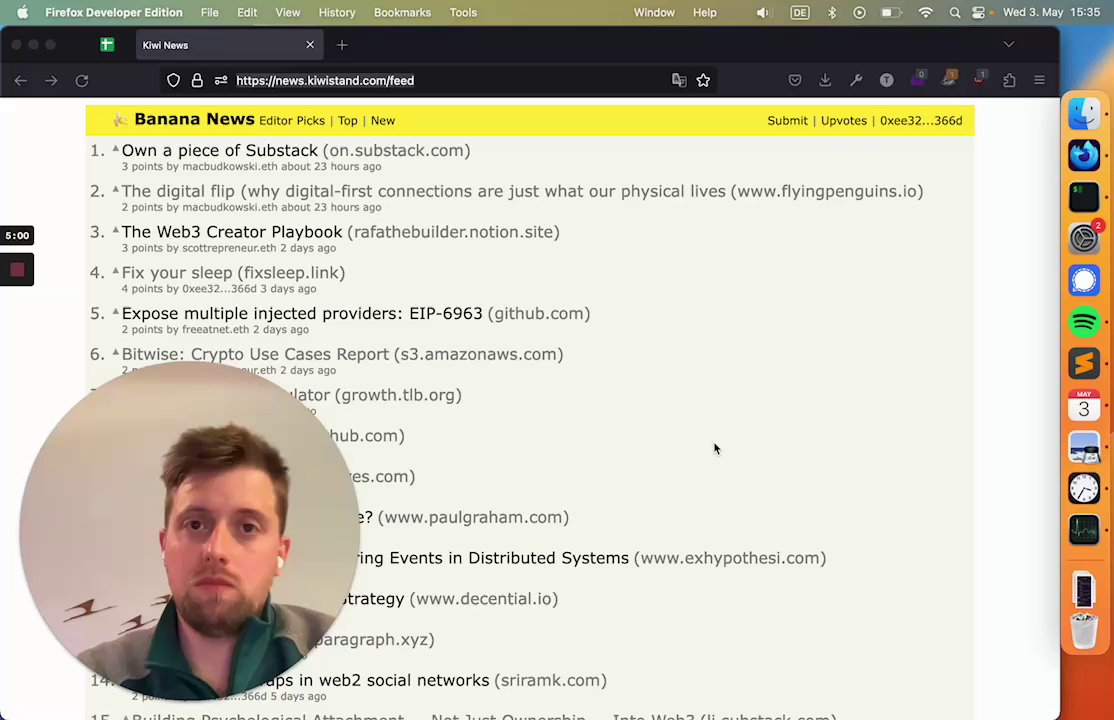The image size is (1114, 720).
Task: Open the Upvotes page link
Action: pyautogui.click(x=844, y=121)
